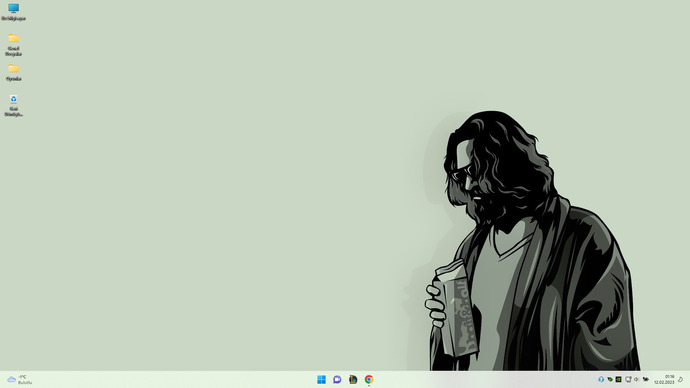
Task: Open the notification moon icon beside the date
Action: tap(680, 380)
